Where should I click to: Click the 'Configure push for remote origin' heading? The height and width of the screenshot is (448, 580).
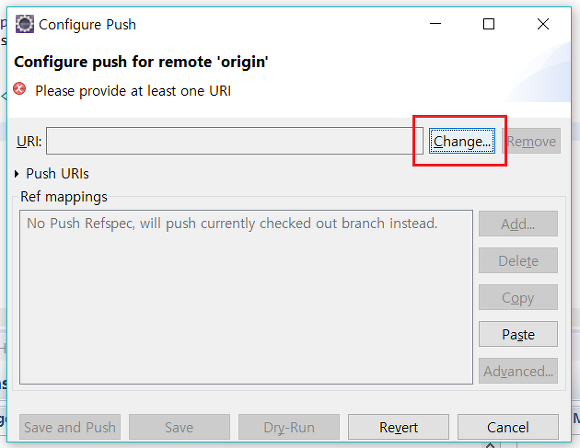(x=141, y=62)
